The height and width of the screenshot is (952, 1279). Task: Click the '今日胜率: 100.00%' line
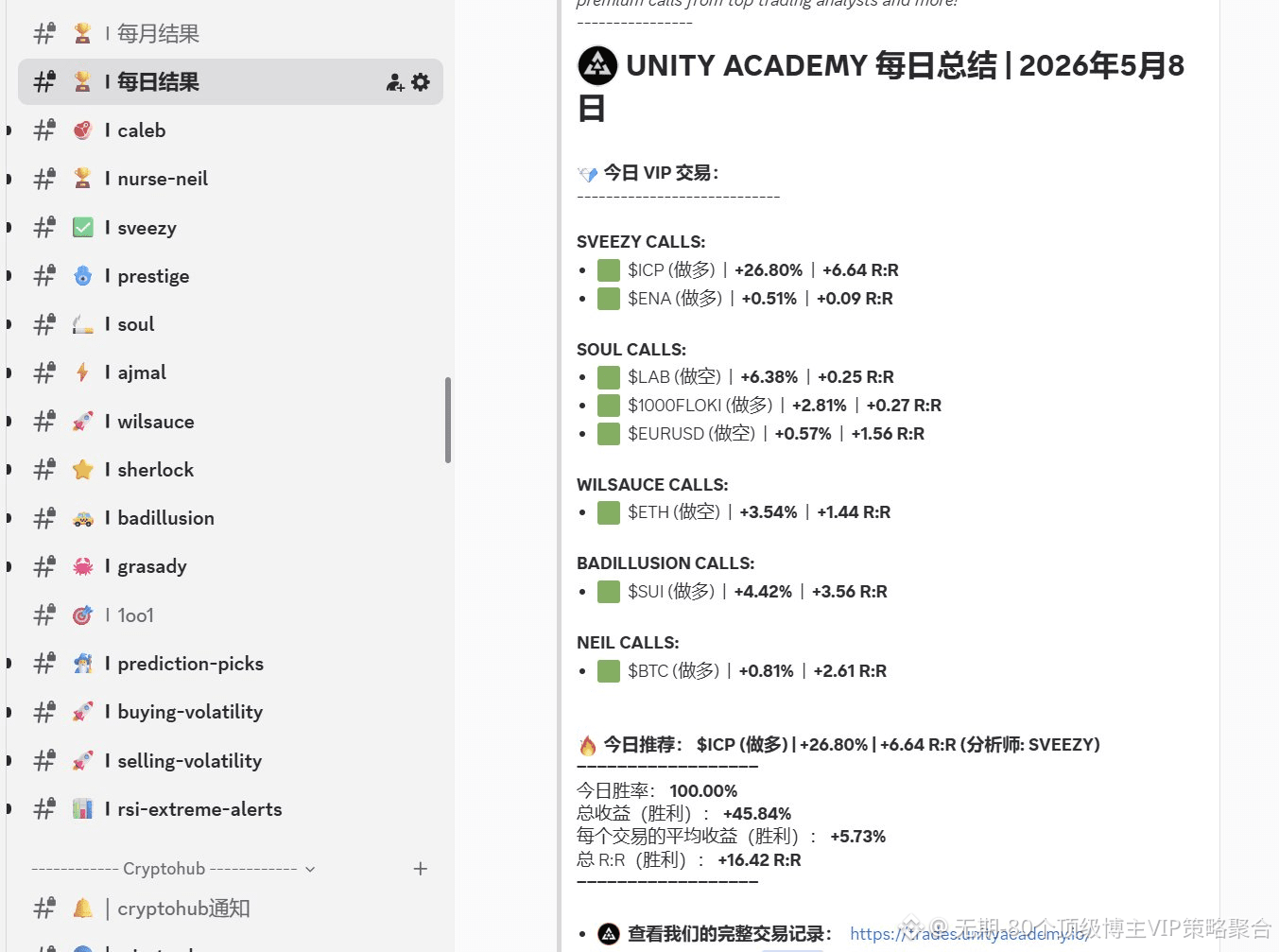point(657,791)
